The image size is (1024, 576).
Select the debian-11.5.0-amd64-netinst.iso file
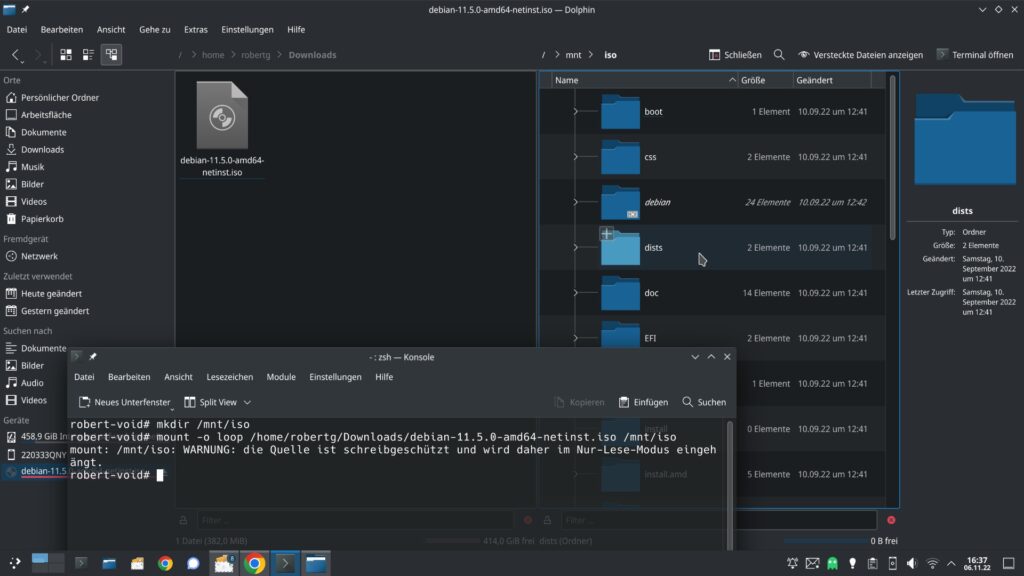[222, 129]
